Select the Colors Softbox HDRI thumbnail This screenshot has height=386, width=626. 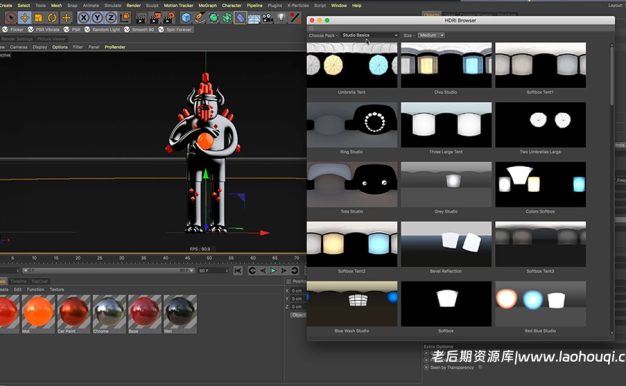coord(540,184)
